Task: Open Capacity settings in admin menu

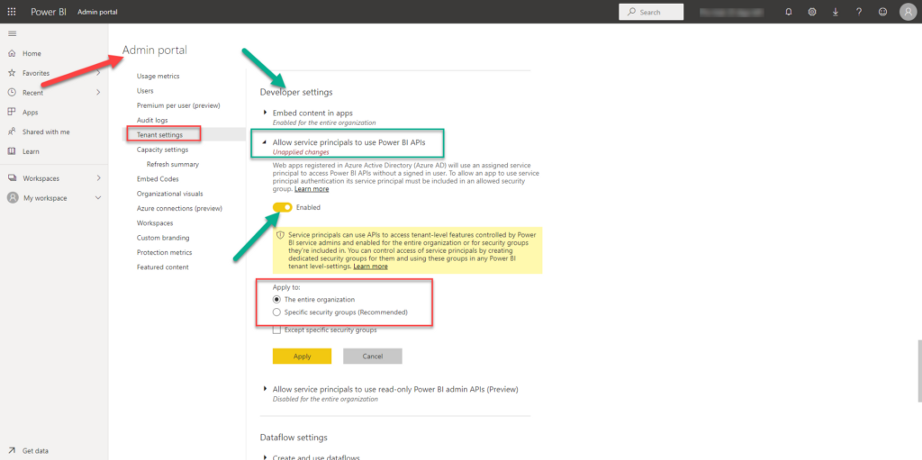Action: (162, 149)
